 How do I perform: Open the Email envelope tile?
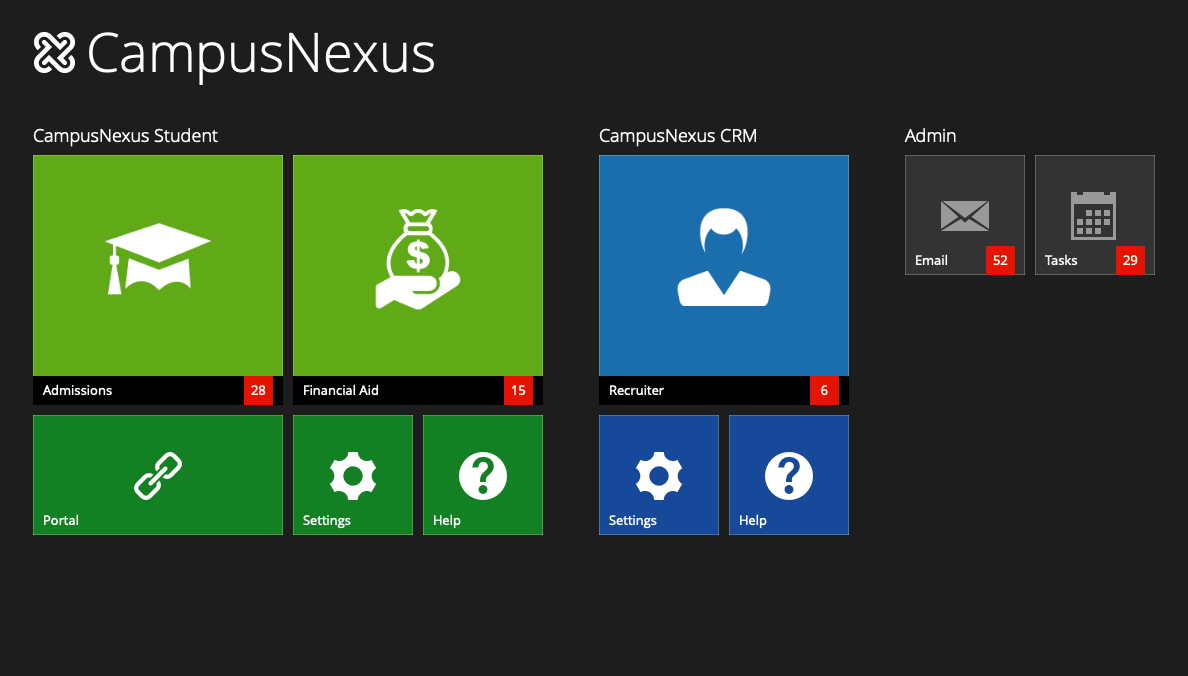964,215
